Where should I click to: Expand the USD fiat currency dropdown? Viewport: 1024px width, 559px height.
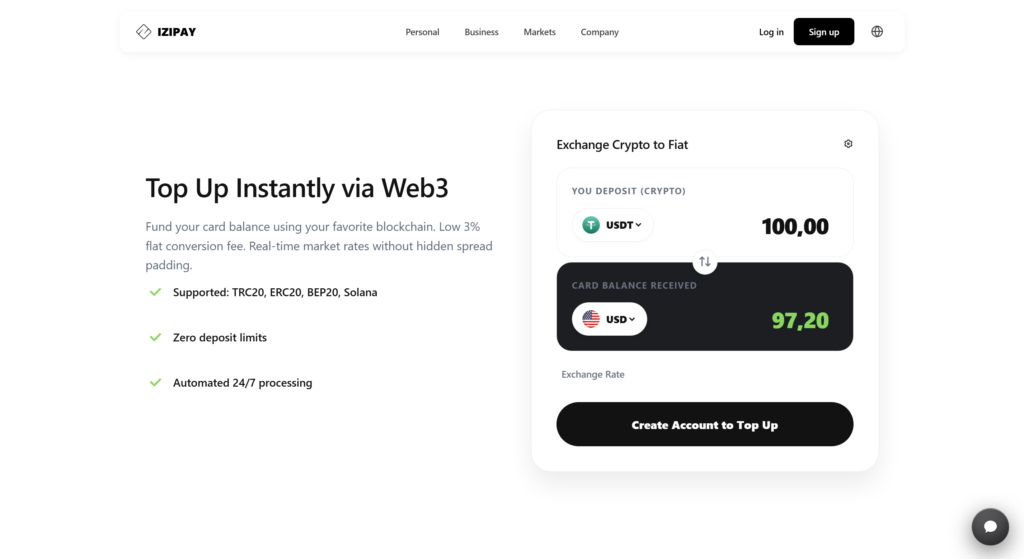(609, 319)
